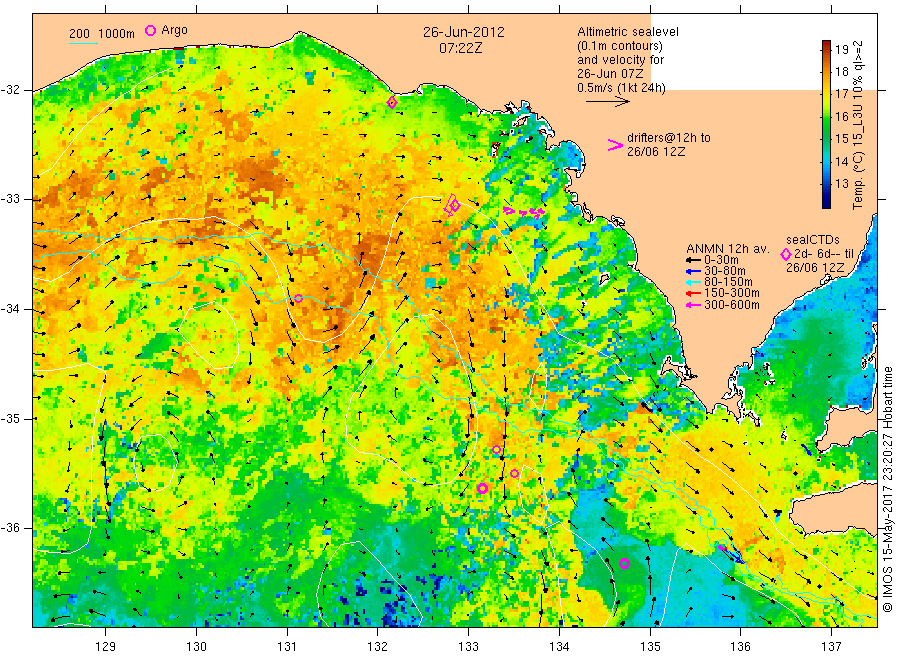
Task: Click the colorbar tick label 17
Action: pos(841,94)
